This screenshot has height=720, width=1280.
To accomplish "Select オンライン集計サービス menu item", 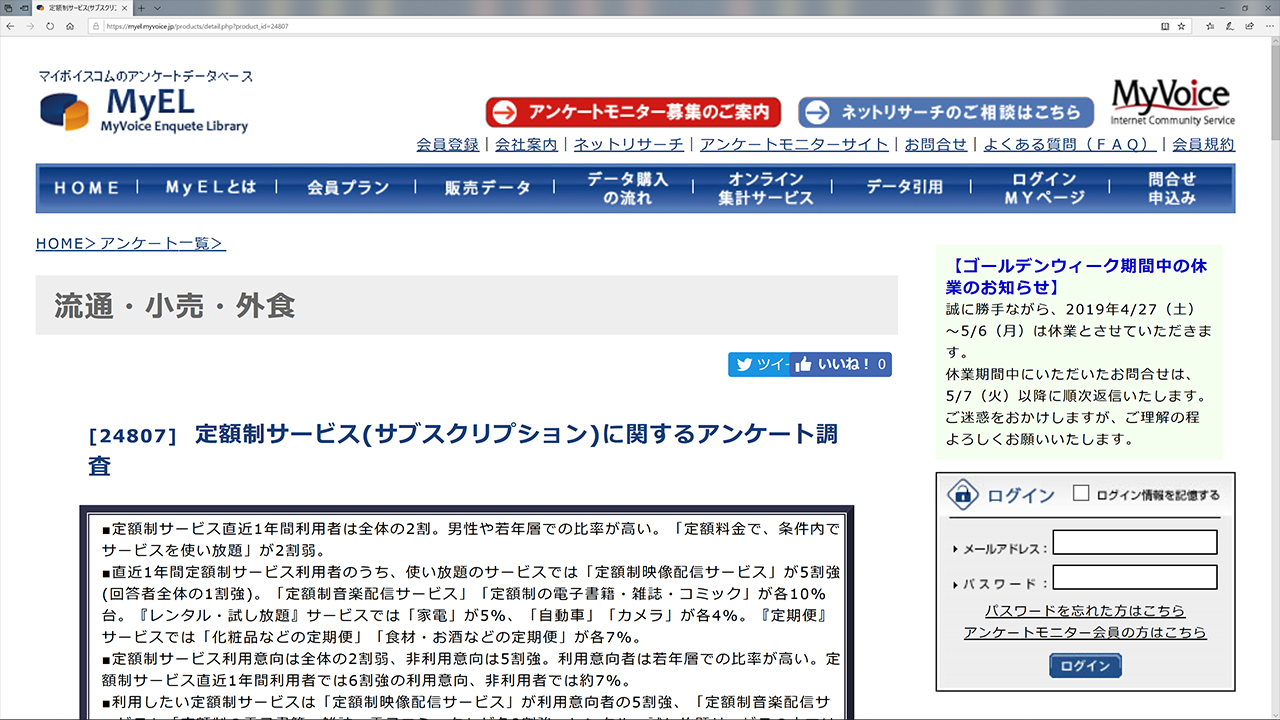I will [766, 188].
